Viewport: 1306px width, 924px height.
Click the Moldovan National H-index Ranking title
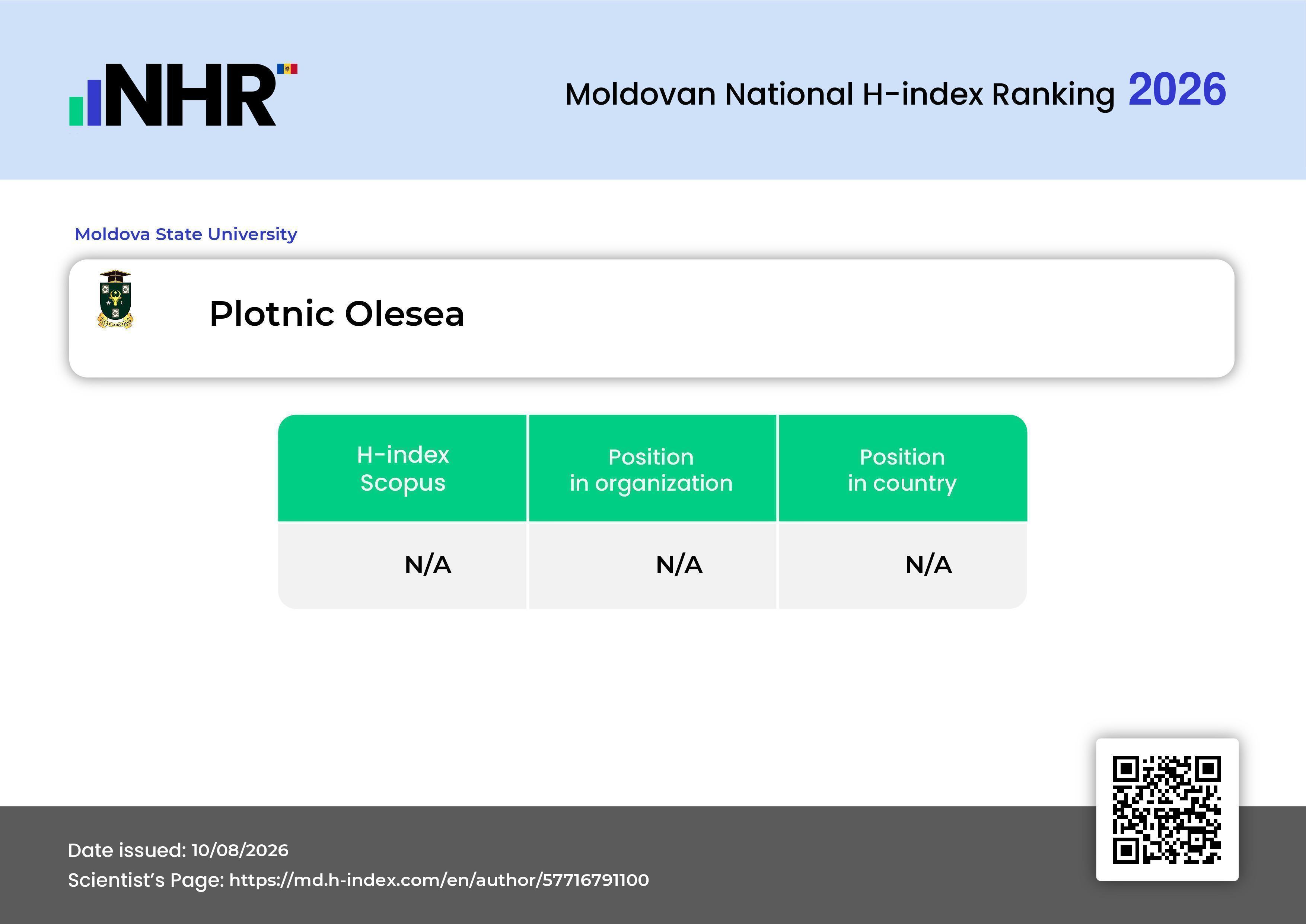coord(840,95)
